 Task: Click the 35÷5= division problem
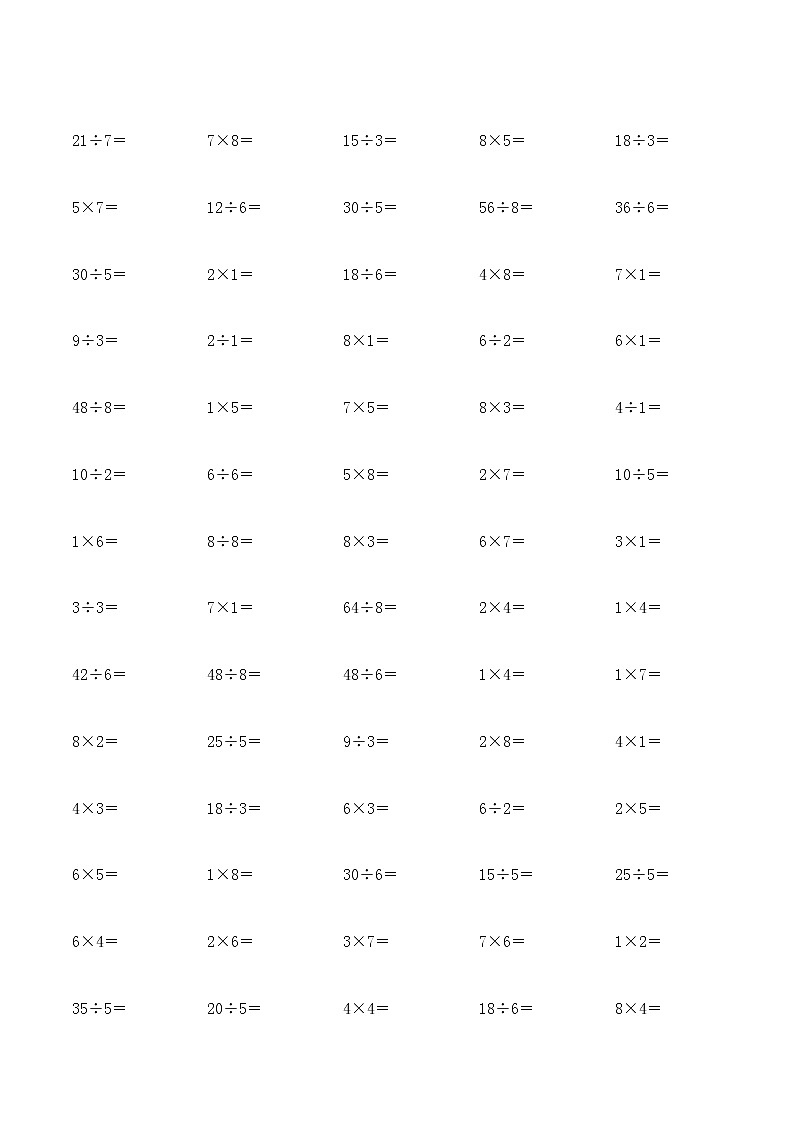point(98,1009)
